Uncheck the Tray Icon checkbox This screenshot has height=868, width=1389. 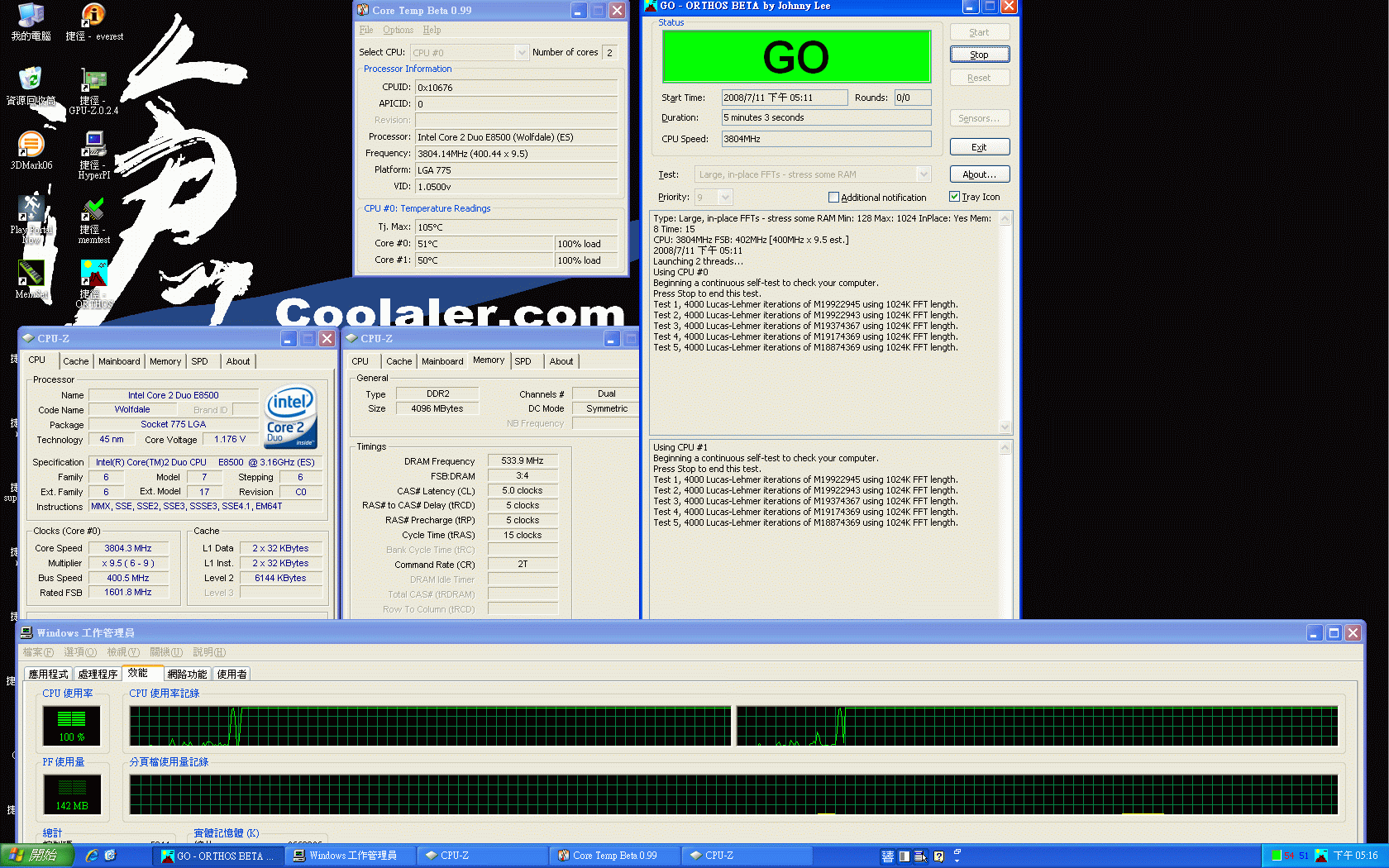click(x=954, y=197)
